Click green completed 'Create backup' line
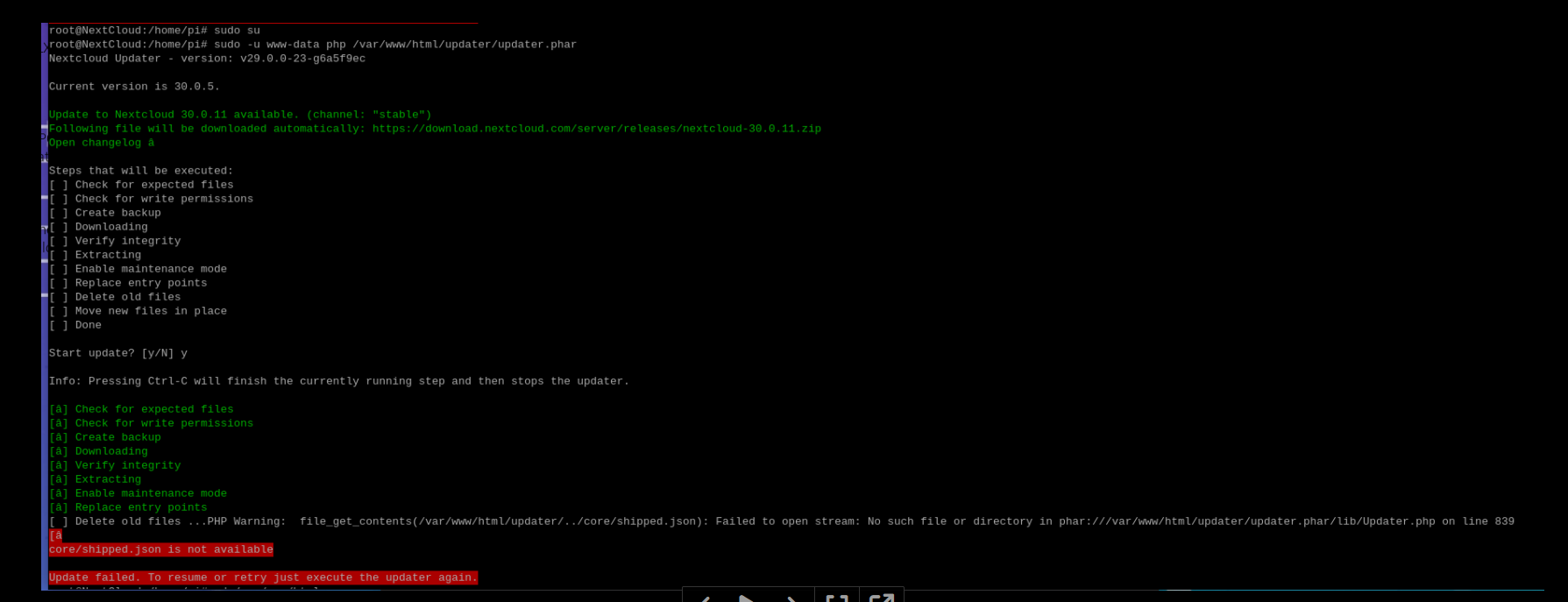This screenshot has width=1568, height=602. pyautogui.click(x=105, y=437)
